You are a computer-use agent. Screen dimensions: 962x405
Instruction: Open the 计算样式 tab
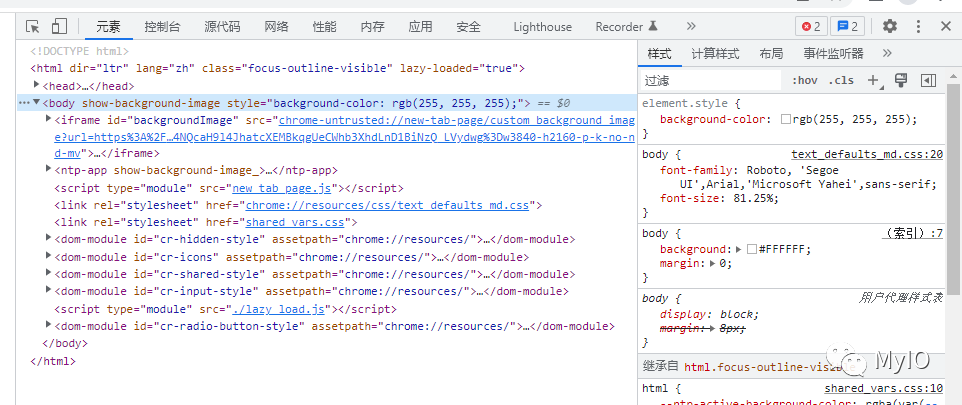click(x=715, y=53)
